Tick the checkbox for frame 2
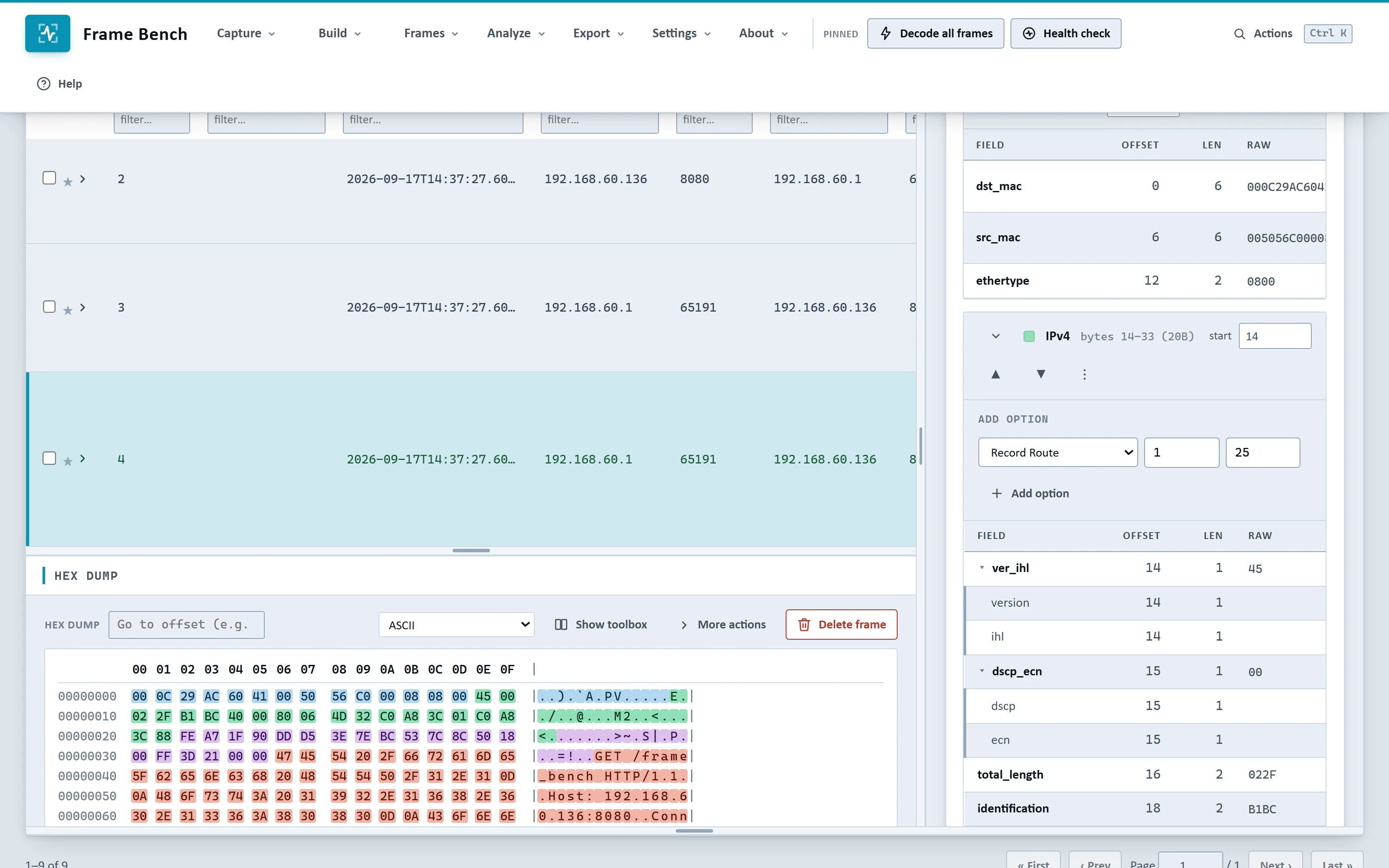The width and height of the screenshot is (1389, 868). [49, 178]
